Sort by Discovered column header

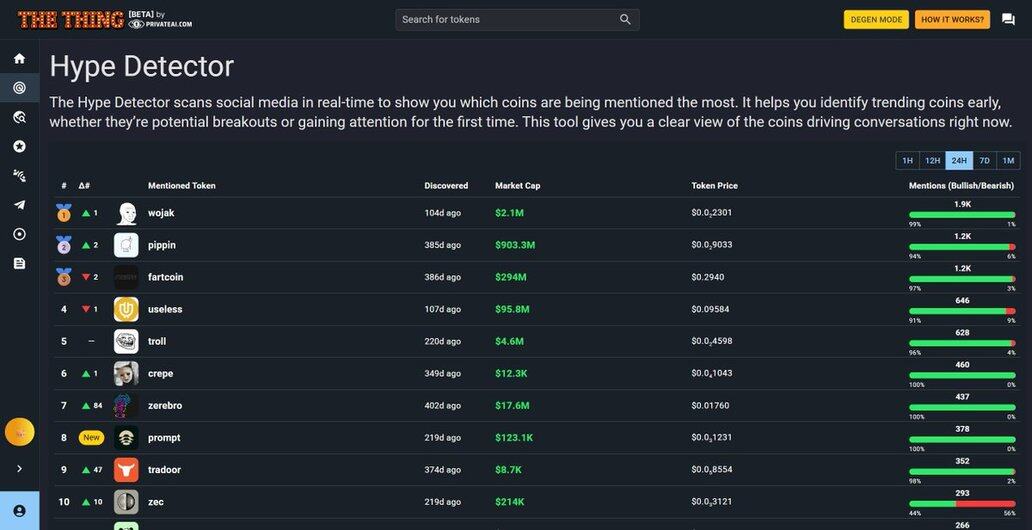pos(446,186)
